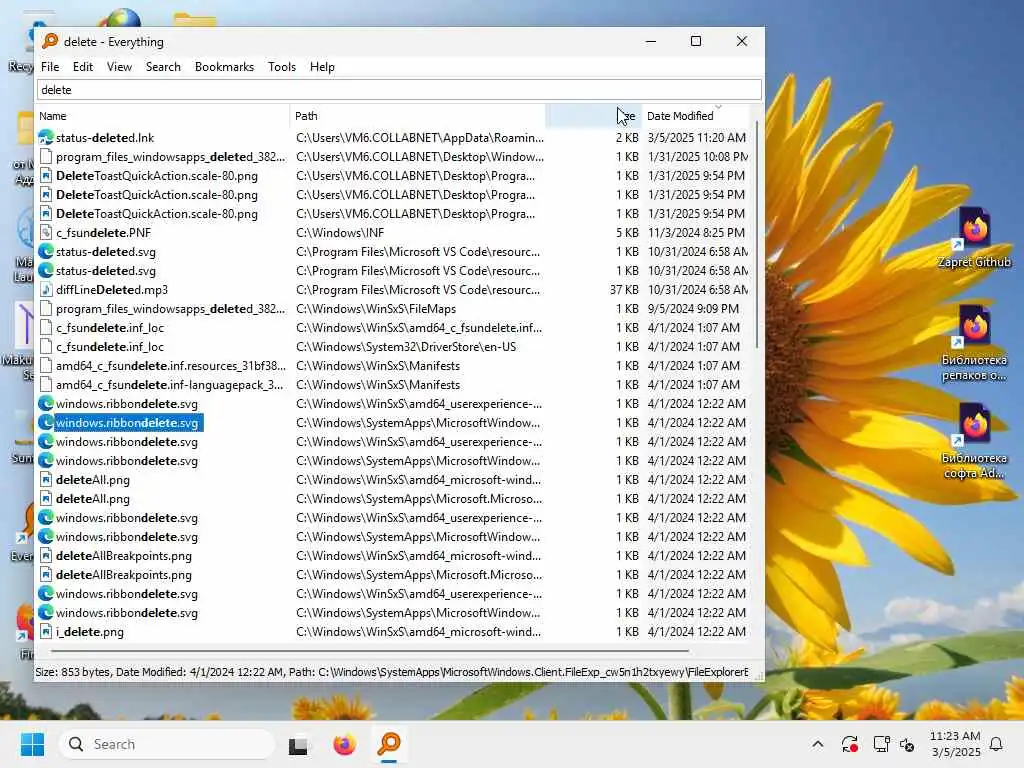Click the taskbar Search box
The height and width of the screenshot is (768, 1024).
[x=167, y=744]
